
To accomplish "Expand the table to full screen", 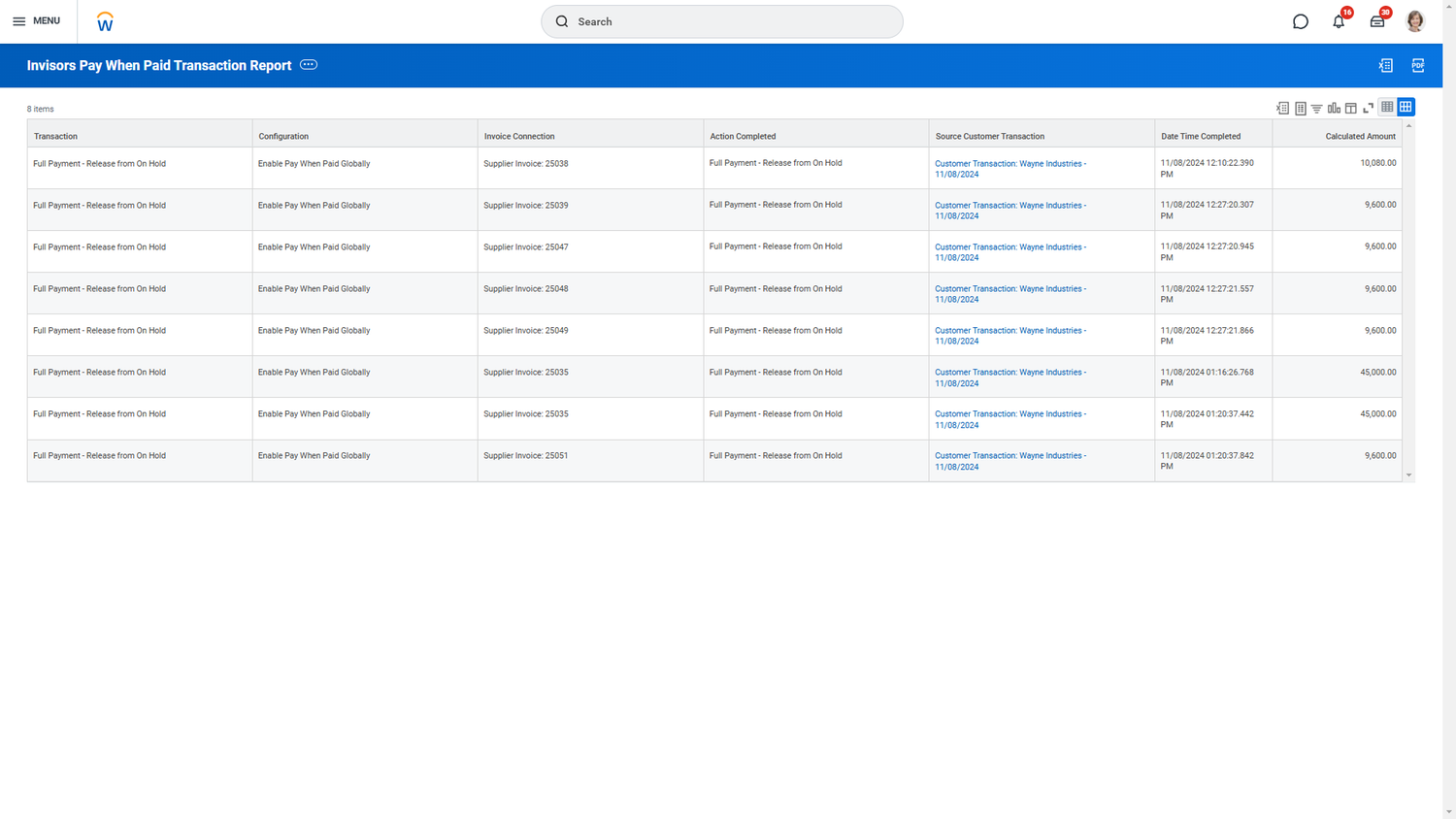I will (1368, 108).
